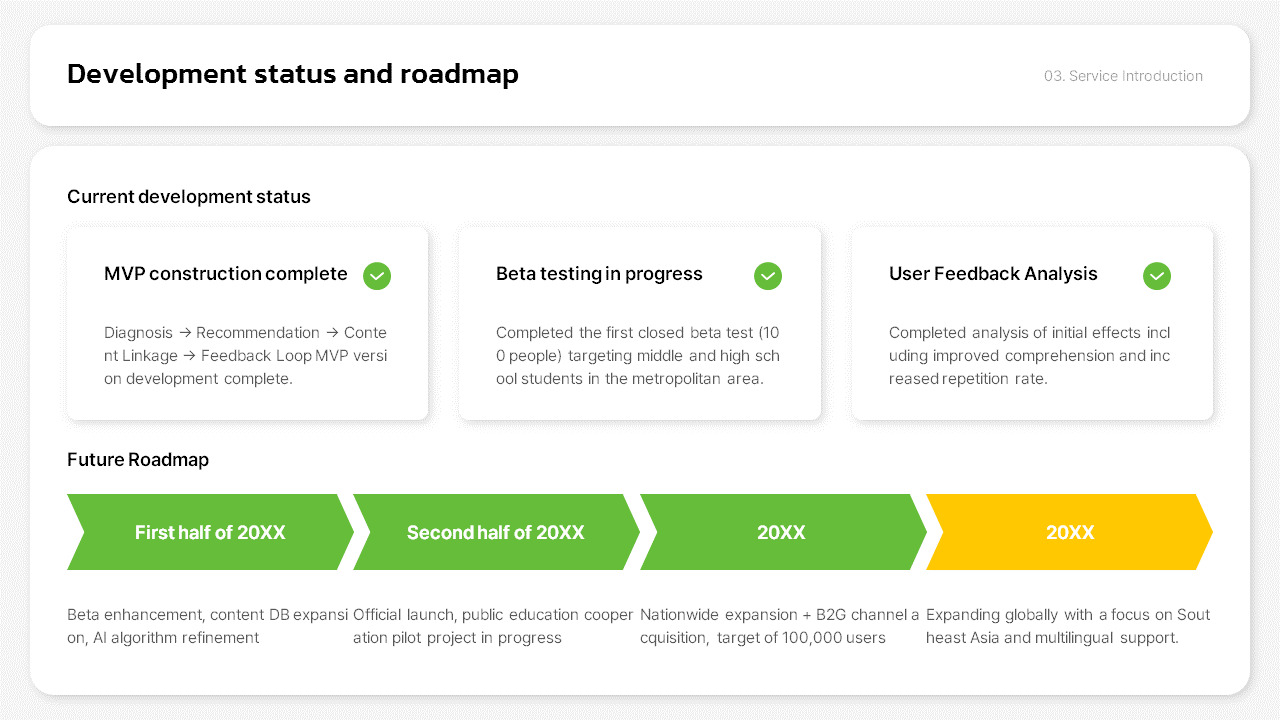Click the green check icon beside MVP construction complete
The height and width of the screenshot is (720, 1280).
(x=377, y=276)
